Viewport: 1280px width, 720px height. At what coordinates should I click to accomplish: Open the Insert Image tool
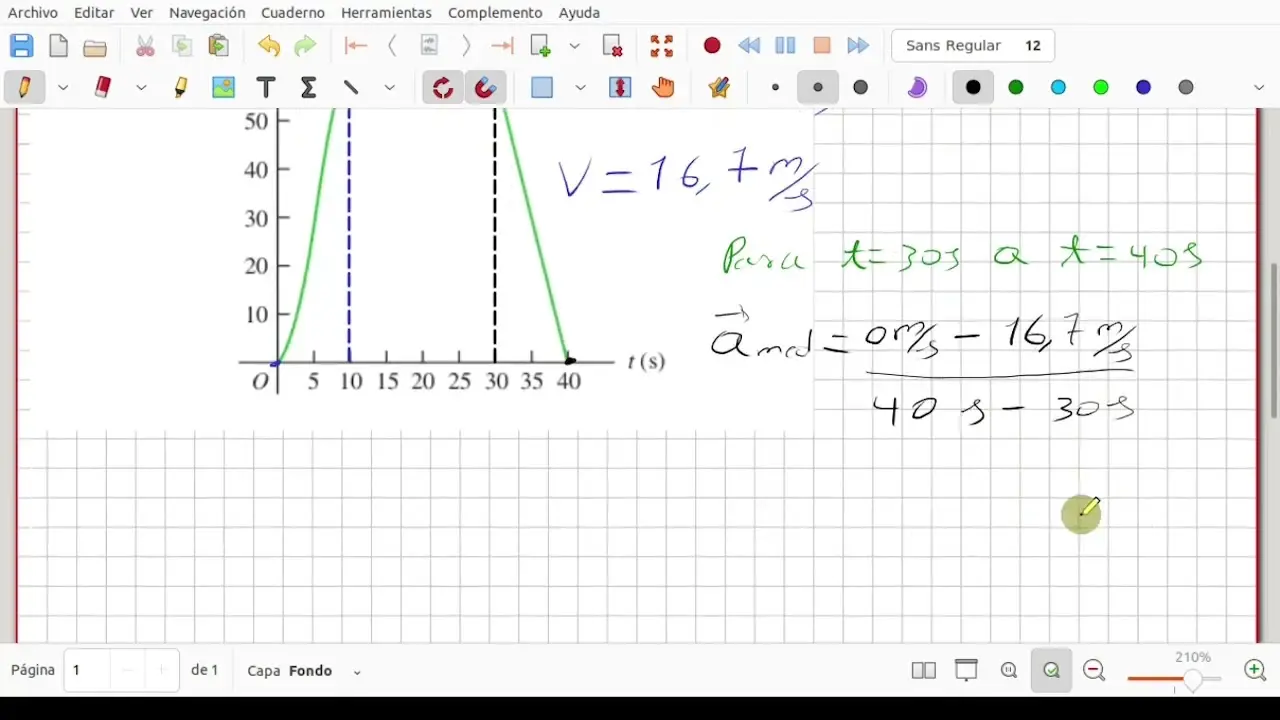222,87
